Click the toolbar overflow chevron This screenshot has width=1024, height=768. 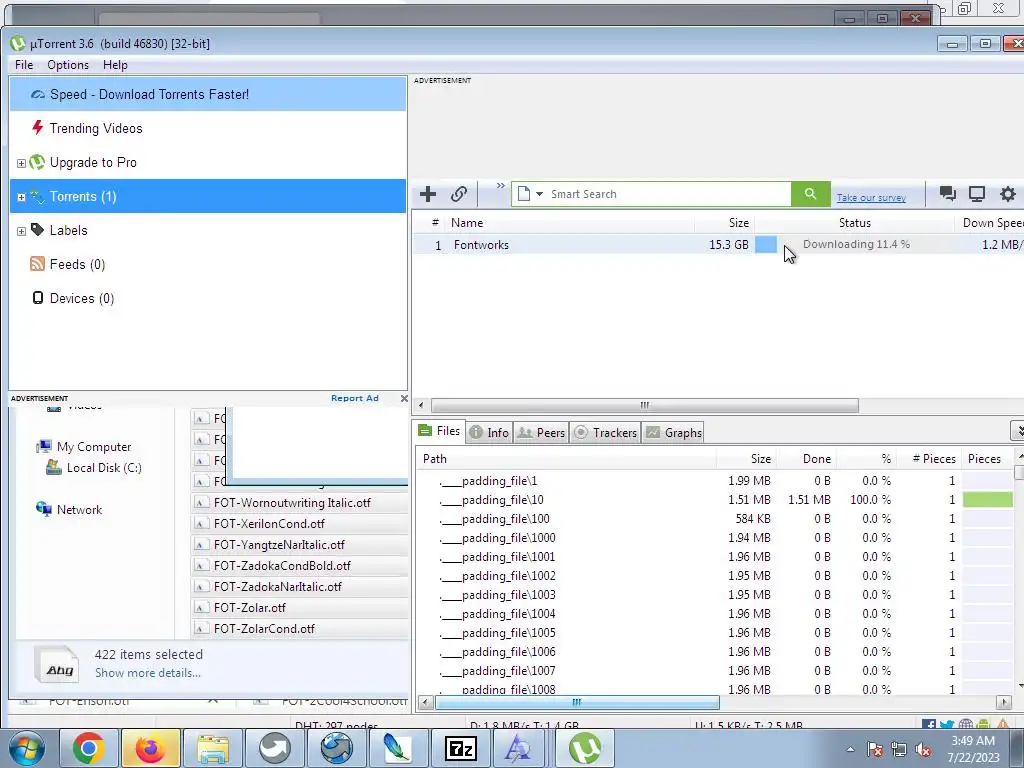[x=501, y=185]
